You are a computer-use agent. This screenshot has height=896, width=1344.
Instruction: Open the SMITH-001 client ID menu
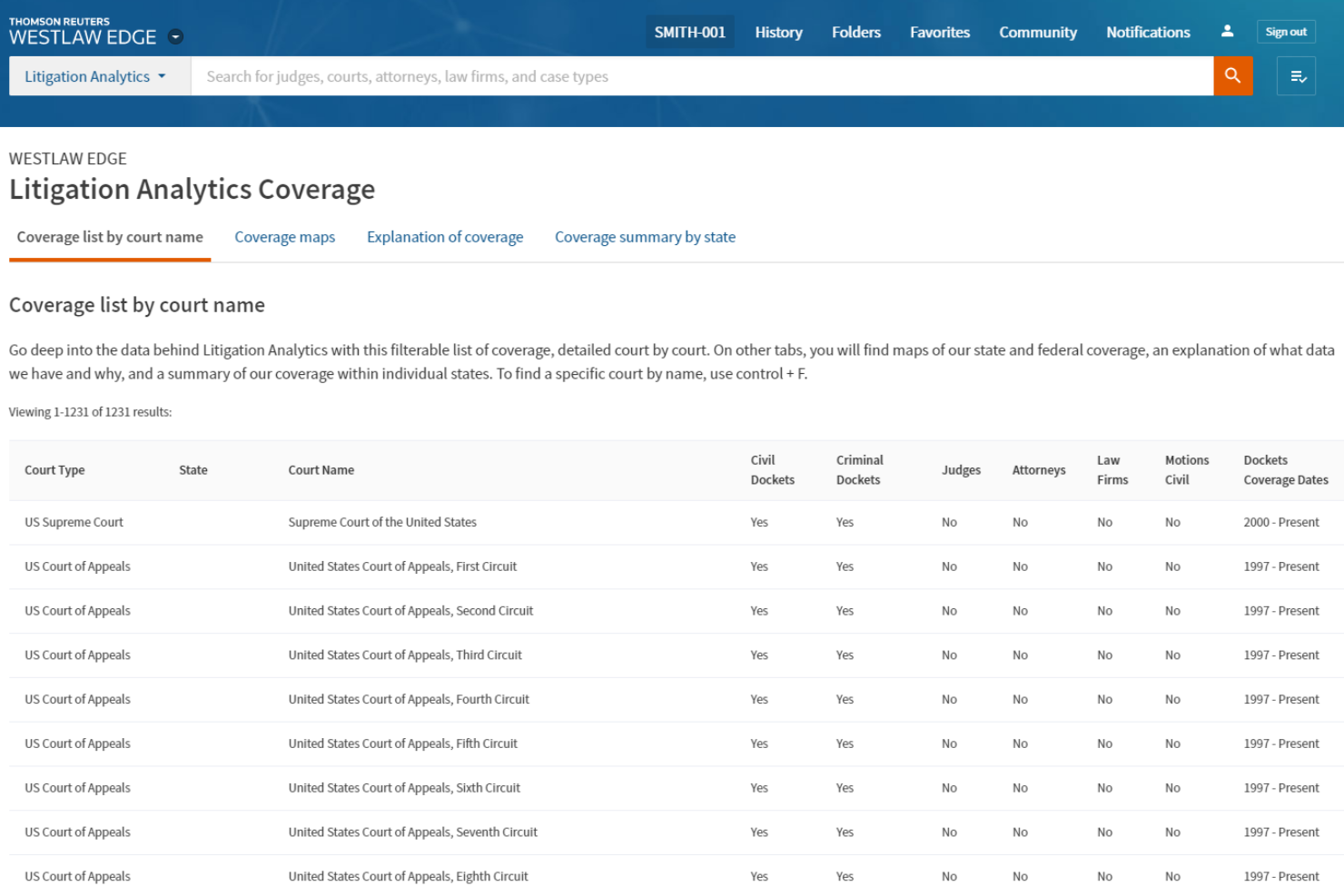pyautogui.click(x=690, y=32)
